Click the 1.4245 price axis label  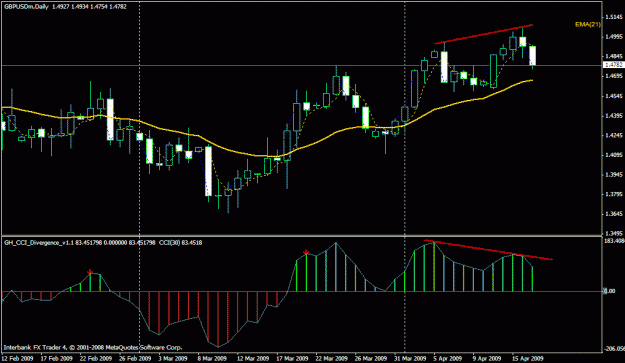[614, 135]
